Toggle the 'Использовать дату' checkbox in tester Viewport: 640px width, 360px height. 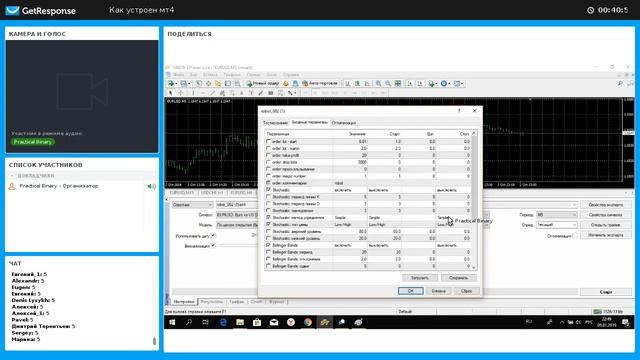(x=213, y=236)
